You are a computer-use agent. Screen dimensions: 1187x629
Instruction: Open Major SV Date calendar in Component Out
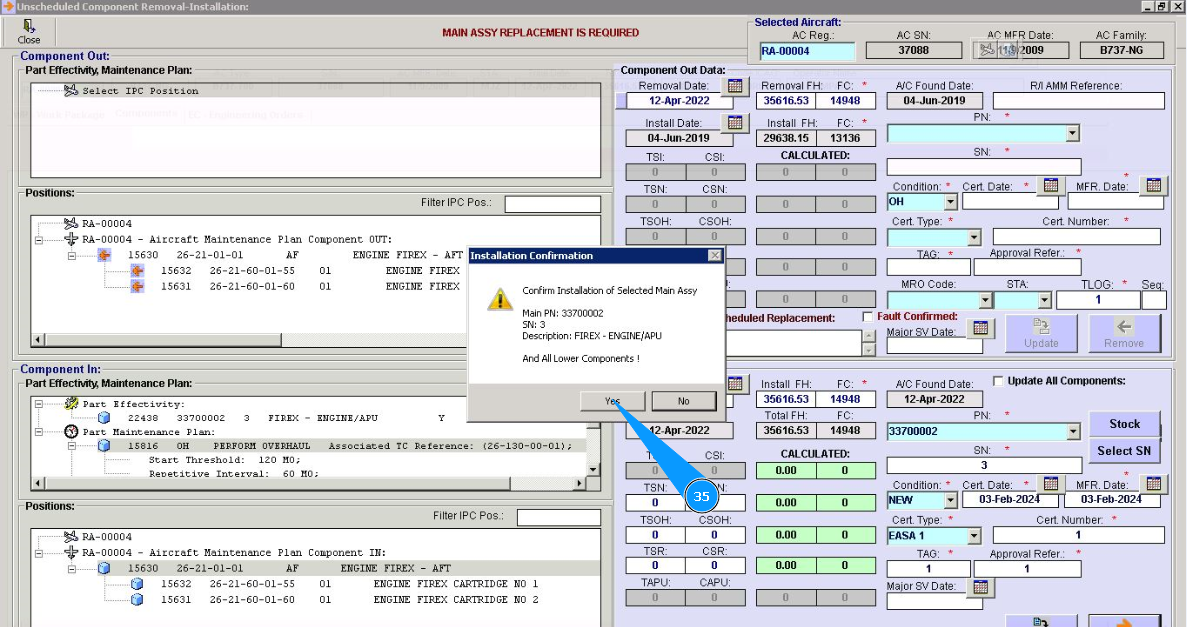point(980,329)
